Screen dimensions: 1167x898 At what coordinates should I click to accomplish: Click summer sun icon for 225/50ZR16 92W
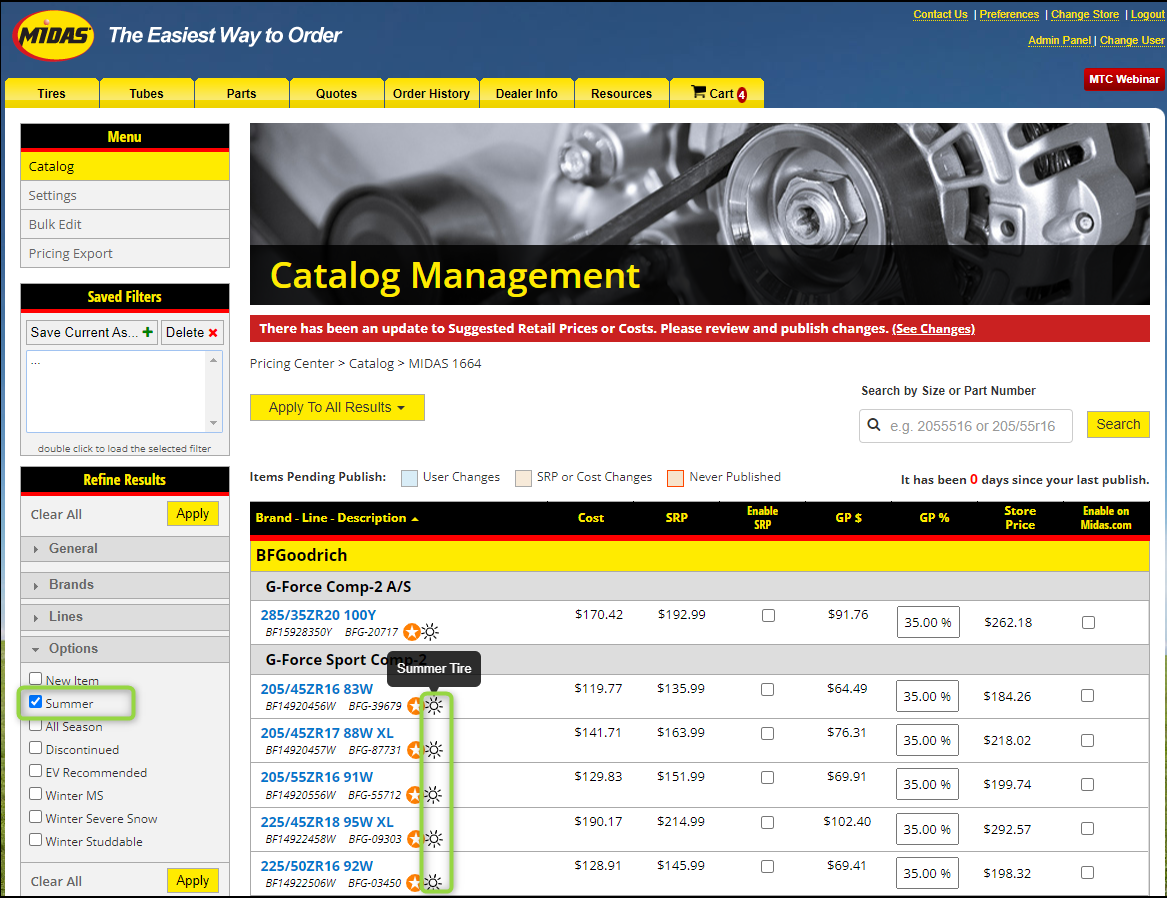(x=434, y=883)
